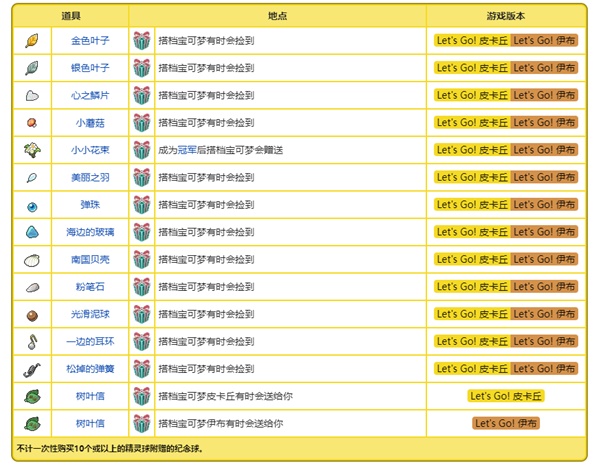Click the 小蘑菇 mushroom icon
This screenshot has height=465, width=600.
tap(32, 123)
